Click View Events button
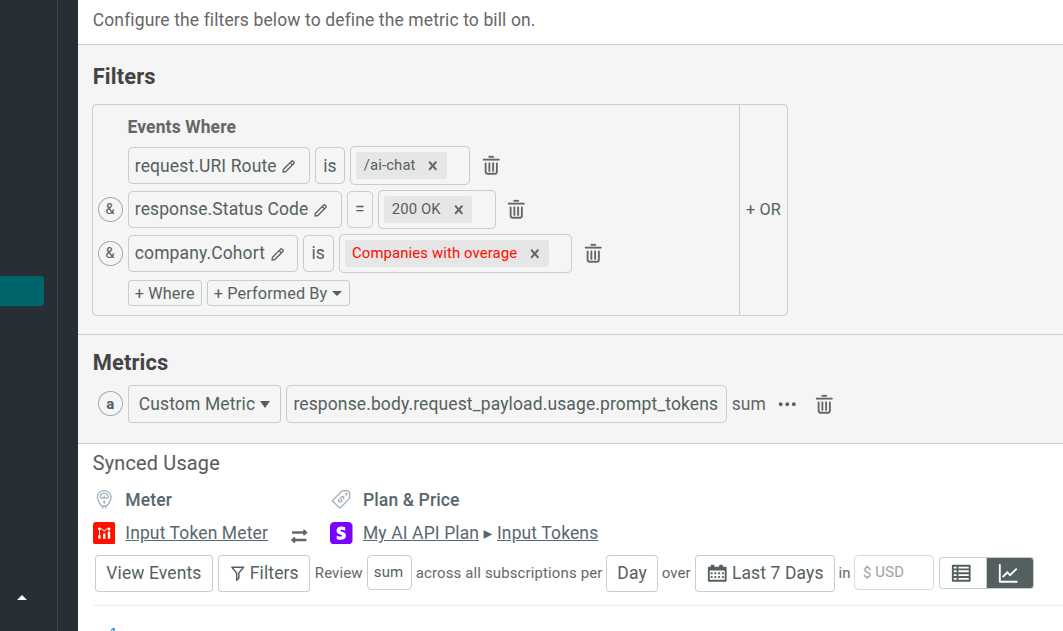Screen dimensions: 1063x631 153,573
